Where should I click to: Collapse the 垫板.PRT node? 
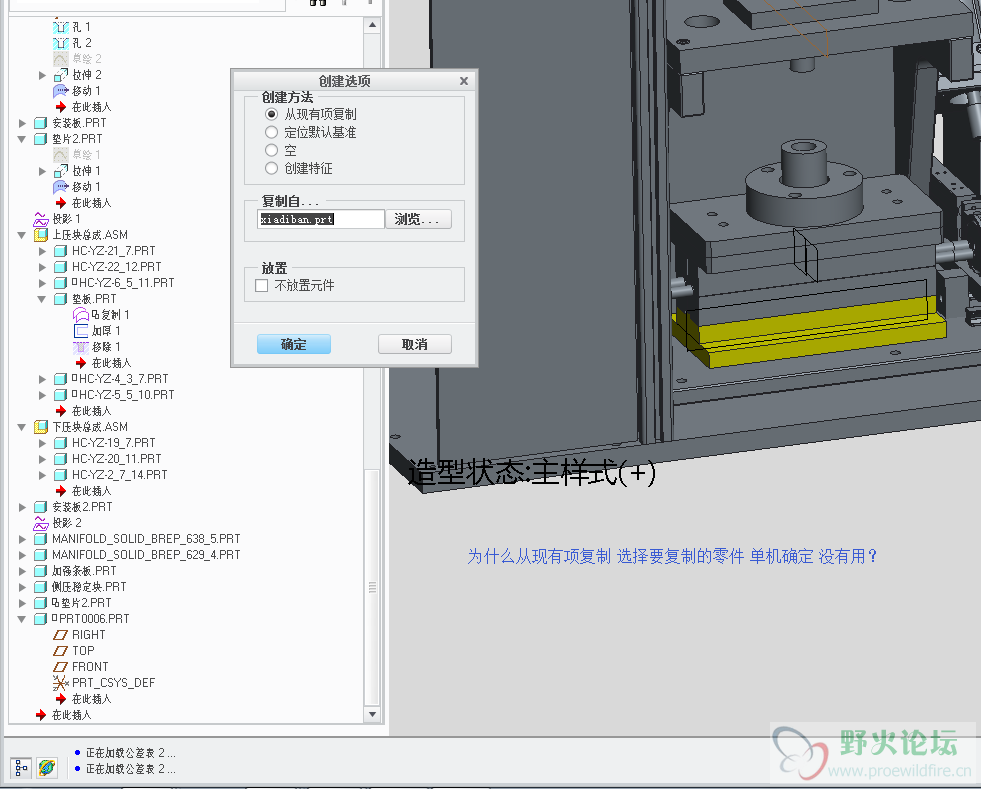coord(42,299)
